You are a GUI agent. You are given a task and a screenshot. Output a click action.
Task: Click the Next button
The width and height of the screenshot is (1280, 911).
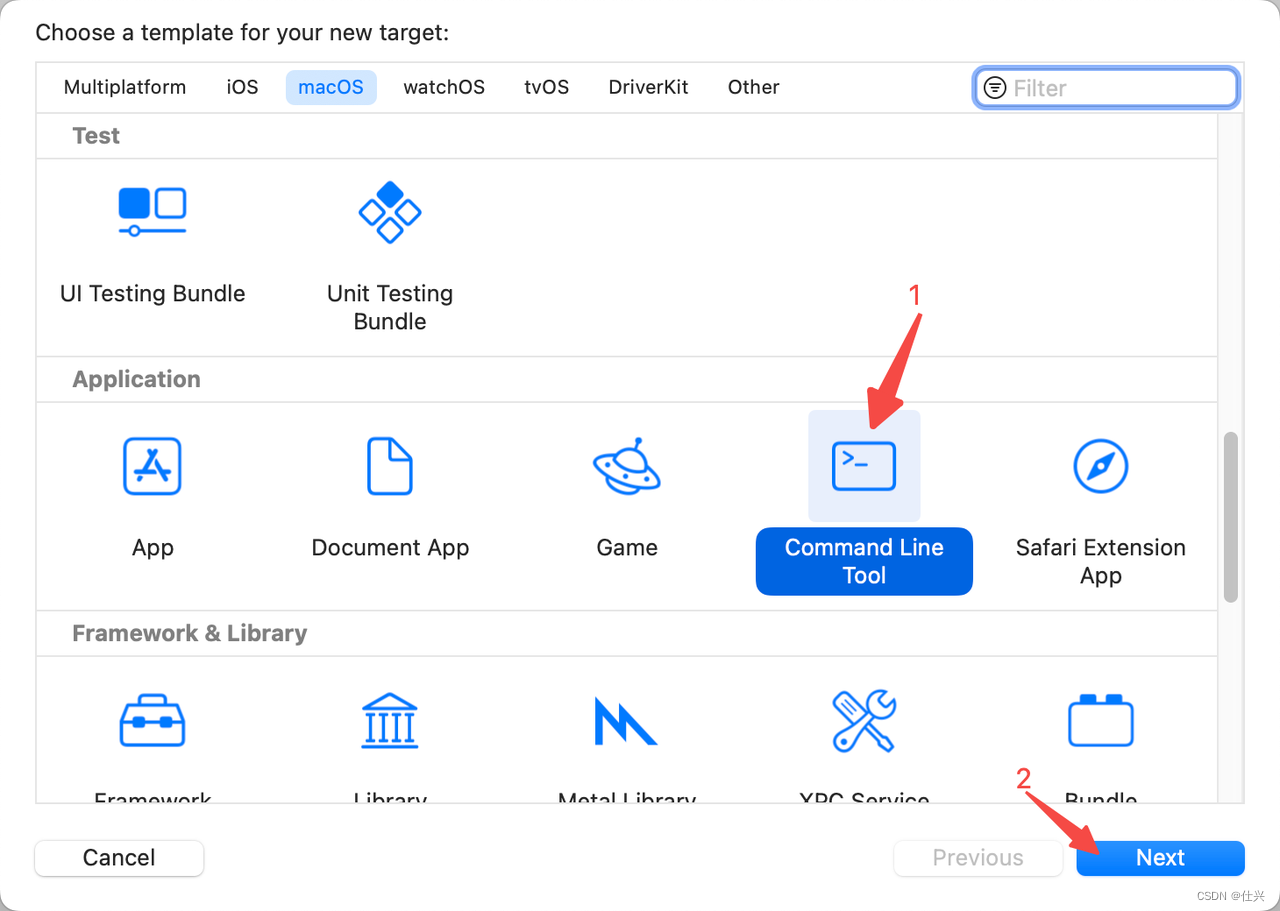pyautogui.click(x=1160, y=858)
